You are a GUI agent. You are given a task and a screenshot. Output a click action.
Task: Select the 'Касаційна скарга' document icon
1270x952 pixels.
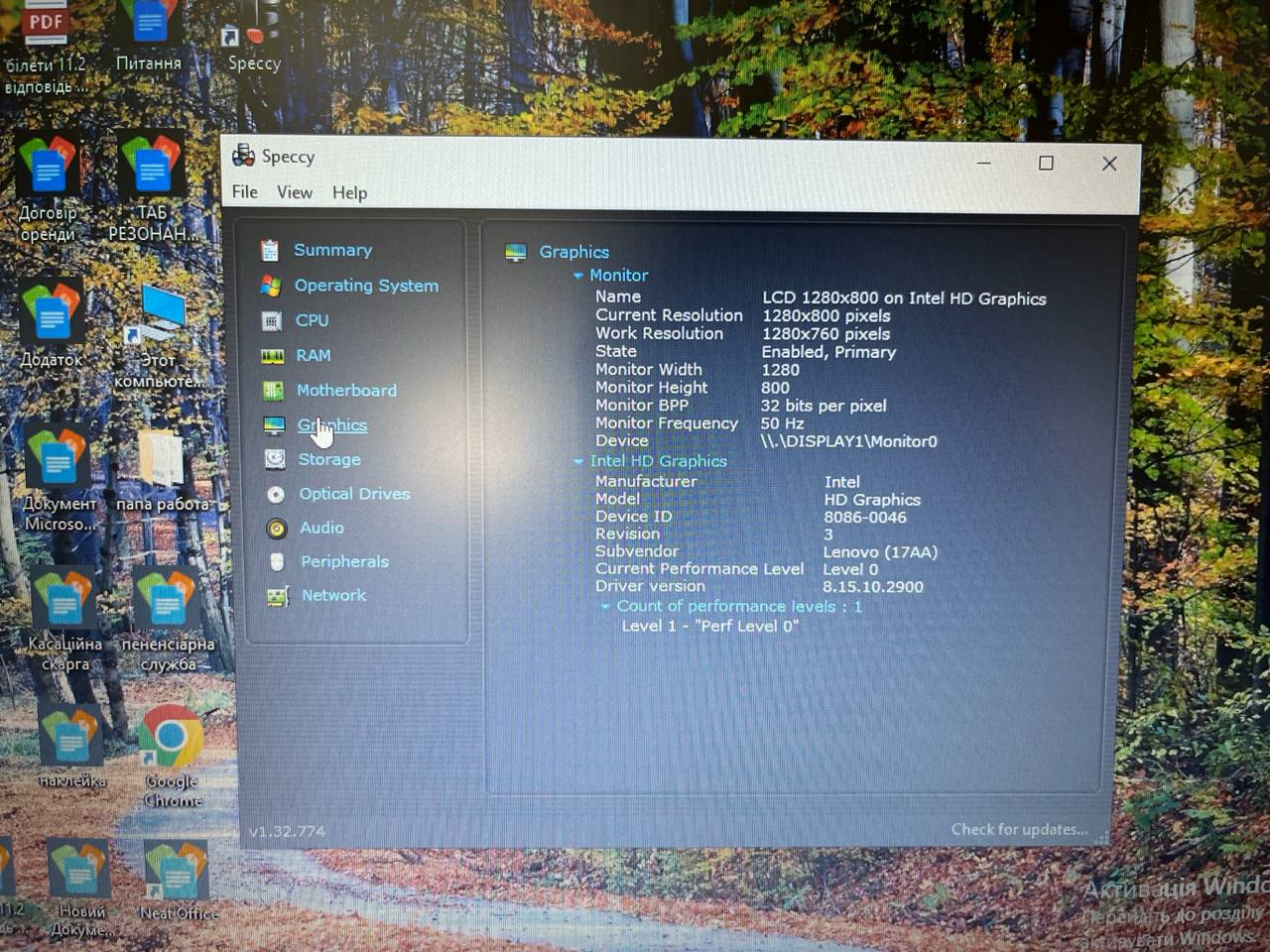pos(65,619)
